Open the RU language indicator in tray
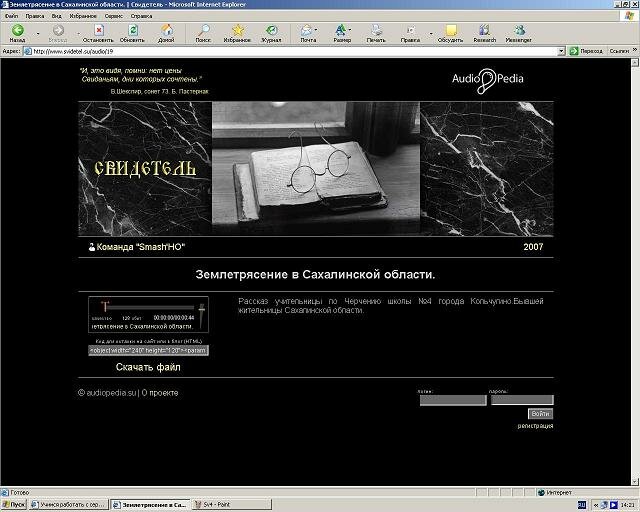This screenshot has height=512, width=640. (582, 505)
